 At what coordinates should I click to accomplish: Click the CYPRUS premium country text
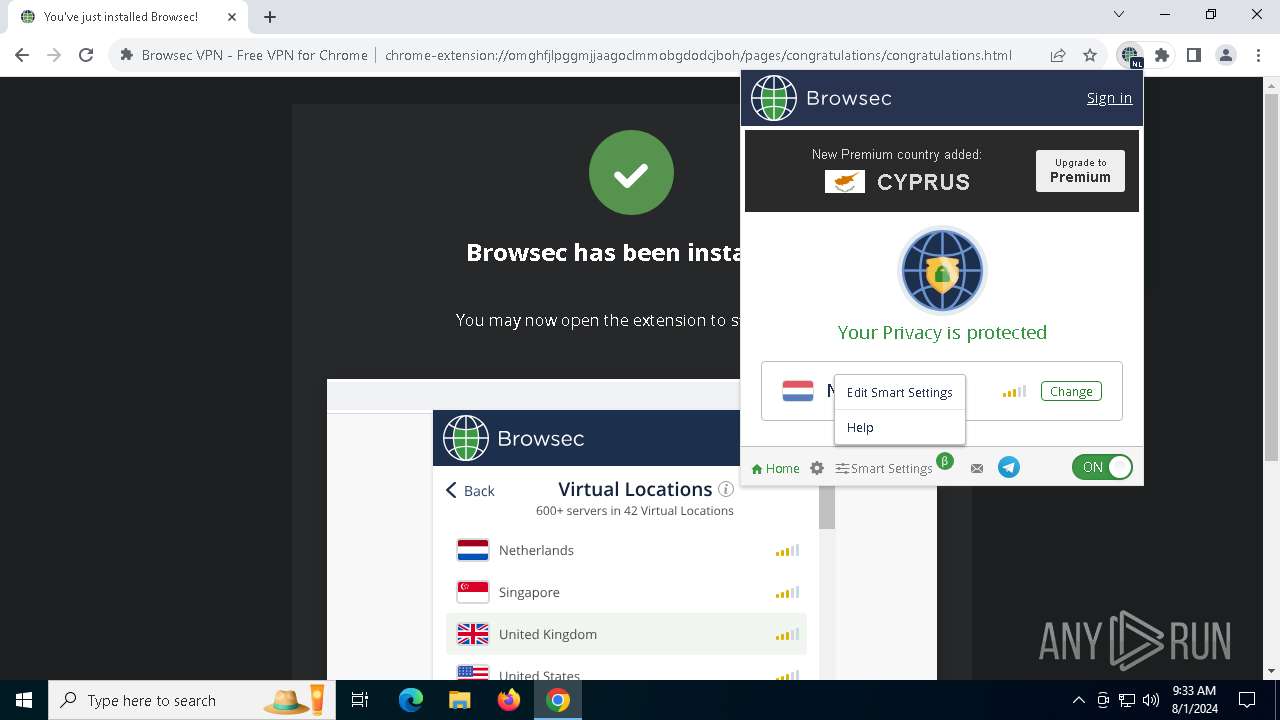tap(923, 182)
